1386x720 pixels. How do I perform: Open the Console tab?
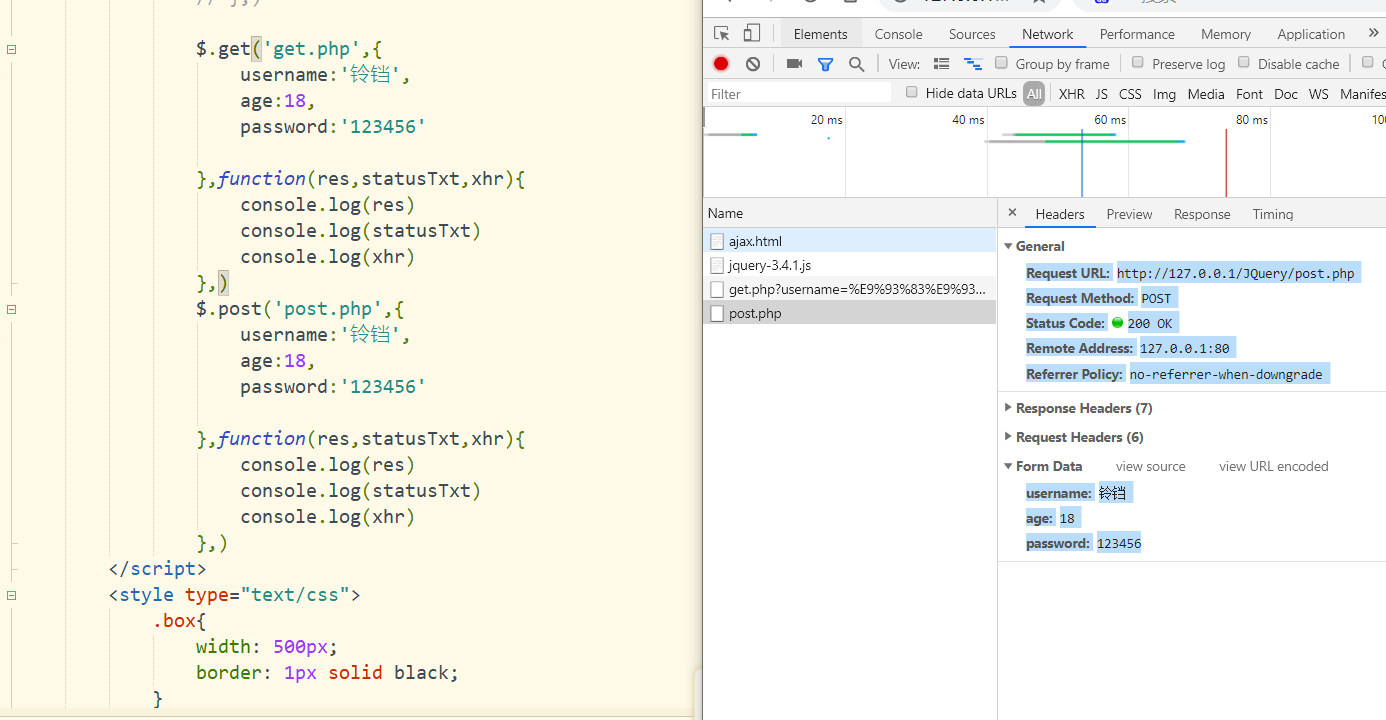[x=898, y=34]
